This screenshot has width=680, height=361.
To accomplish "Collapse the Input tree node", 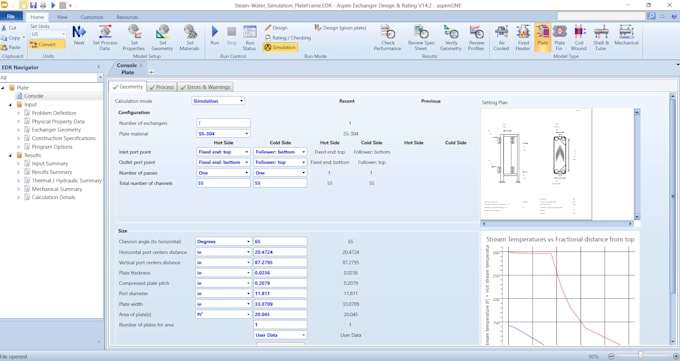I will pos(10,105).
